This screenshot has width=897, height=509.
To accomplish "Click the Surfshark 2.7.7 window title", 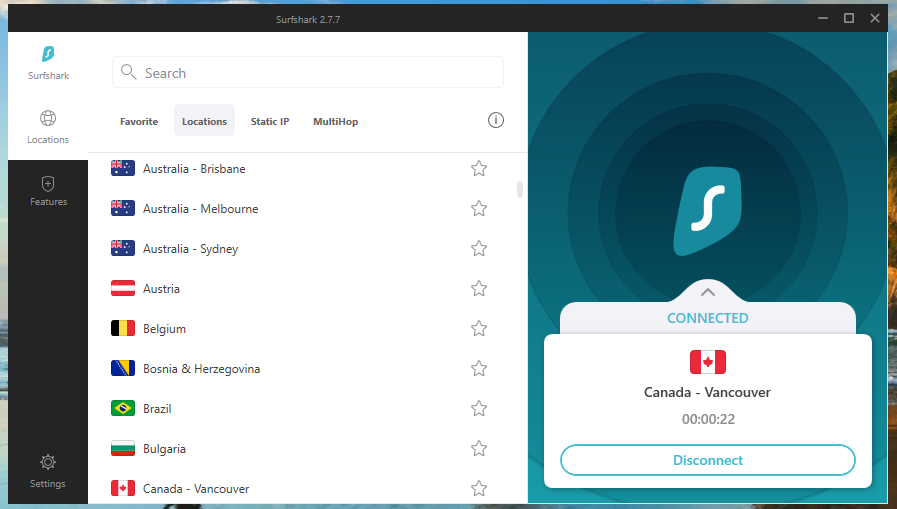I will pos(308,19).
